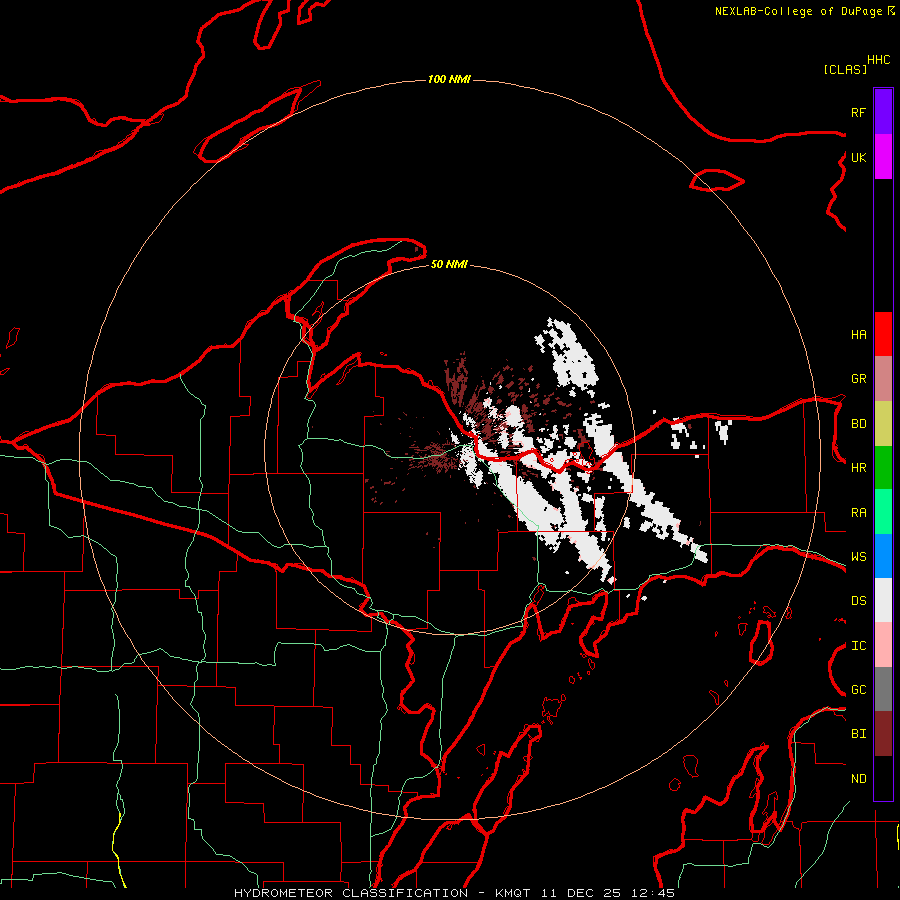
Task: Click the ND legend label
Action: [x=858, y=779]
